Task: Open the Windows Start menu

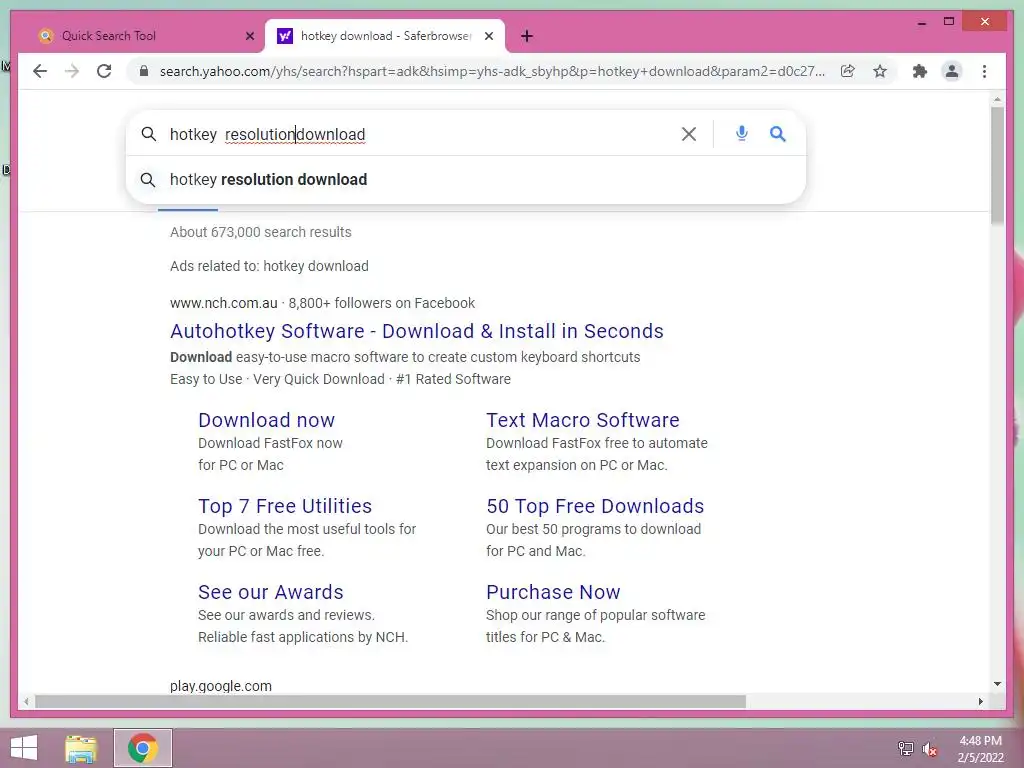Action: [x=24, y=748]
